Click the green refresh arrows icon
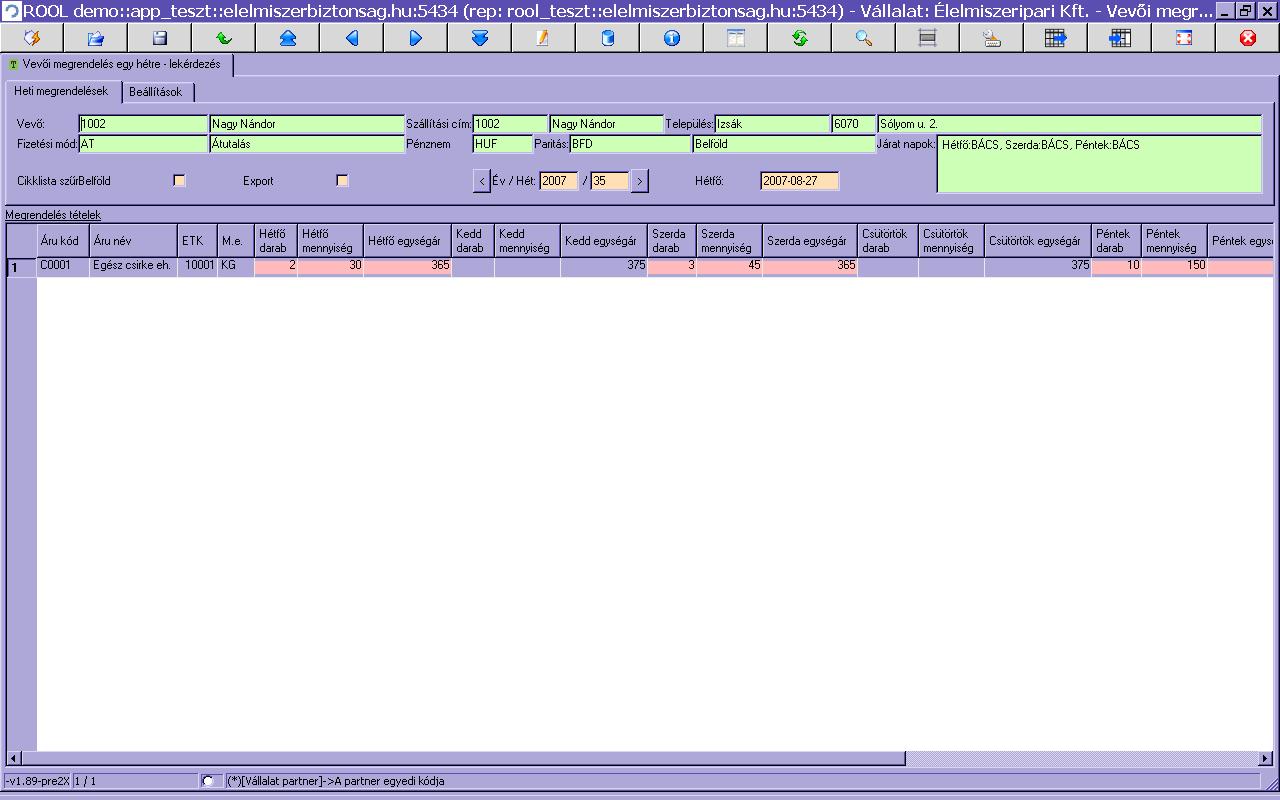This screenshot has height=800, width=1280. coord(800,38)
